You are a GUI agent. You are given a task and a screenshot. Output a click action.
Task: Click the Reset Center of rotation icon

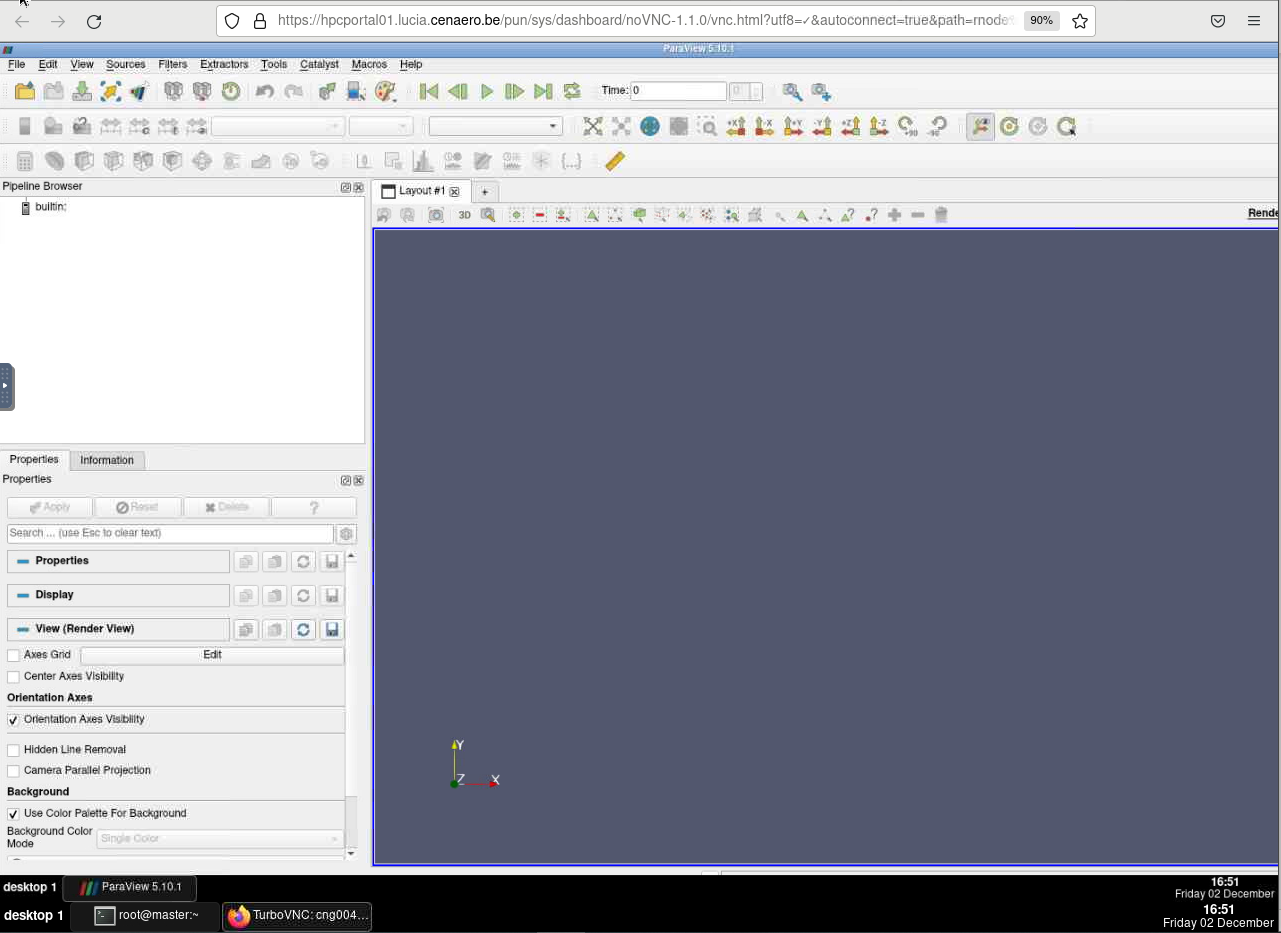point(1038,126)
